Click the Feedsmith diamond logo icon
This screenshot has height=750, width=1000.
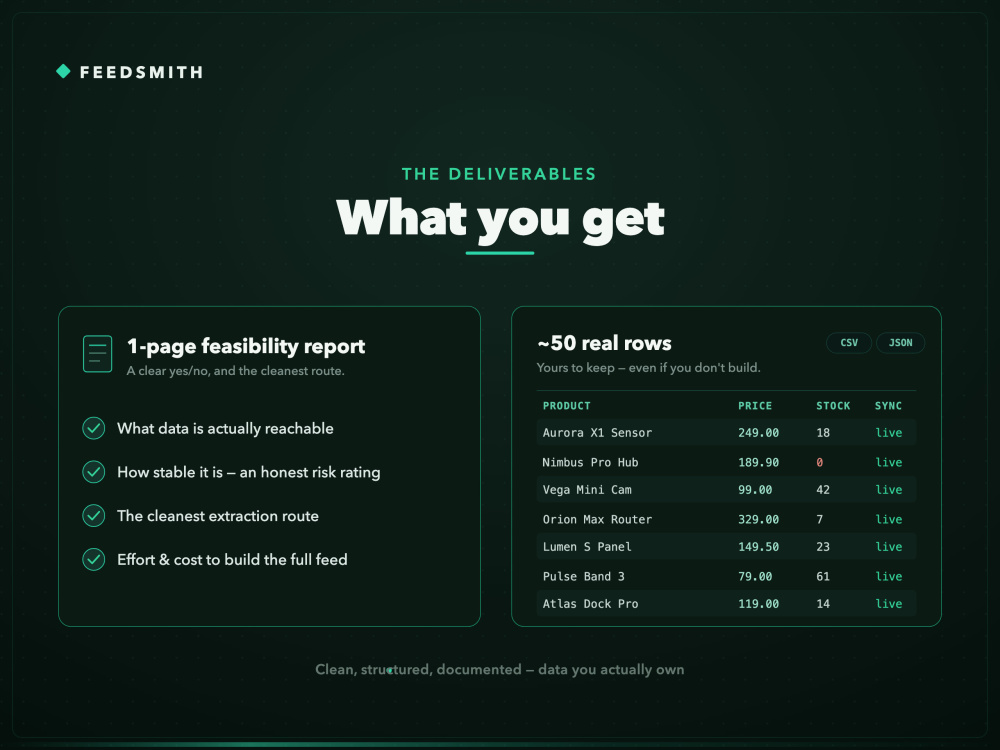click(x=63, y=71)
